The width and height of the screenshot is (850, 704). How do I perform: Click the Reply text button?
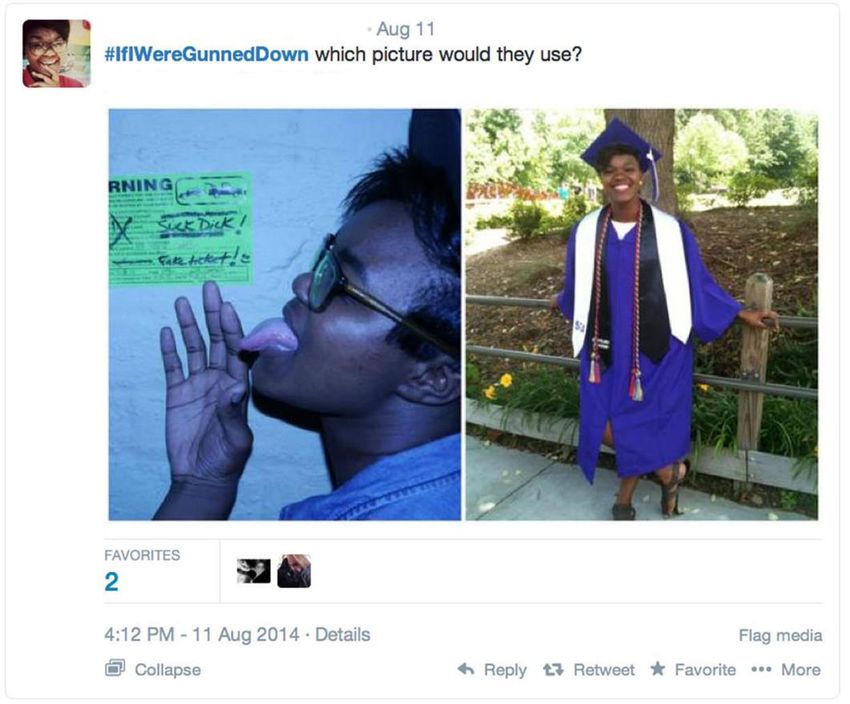pyautogui.click(x=505, y=670)
